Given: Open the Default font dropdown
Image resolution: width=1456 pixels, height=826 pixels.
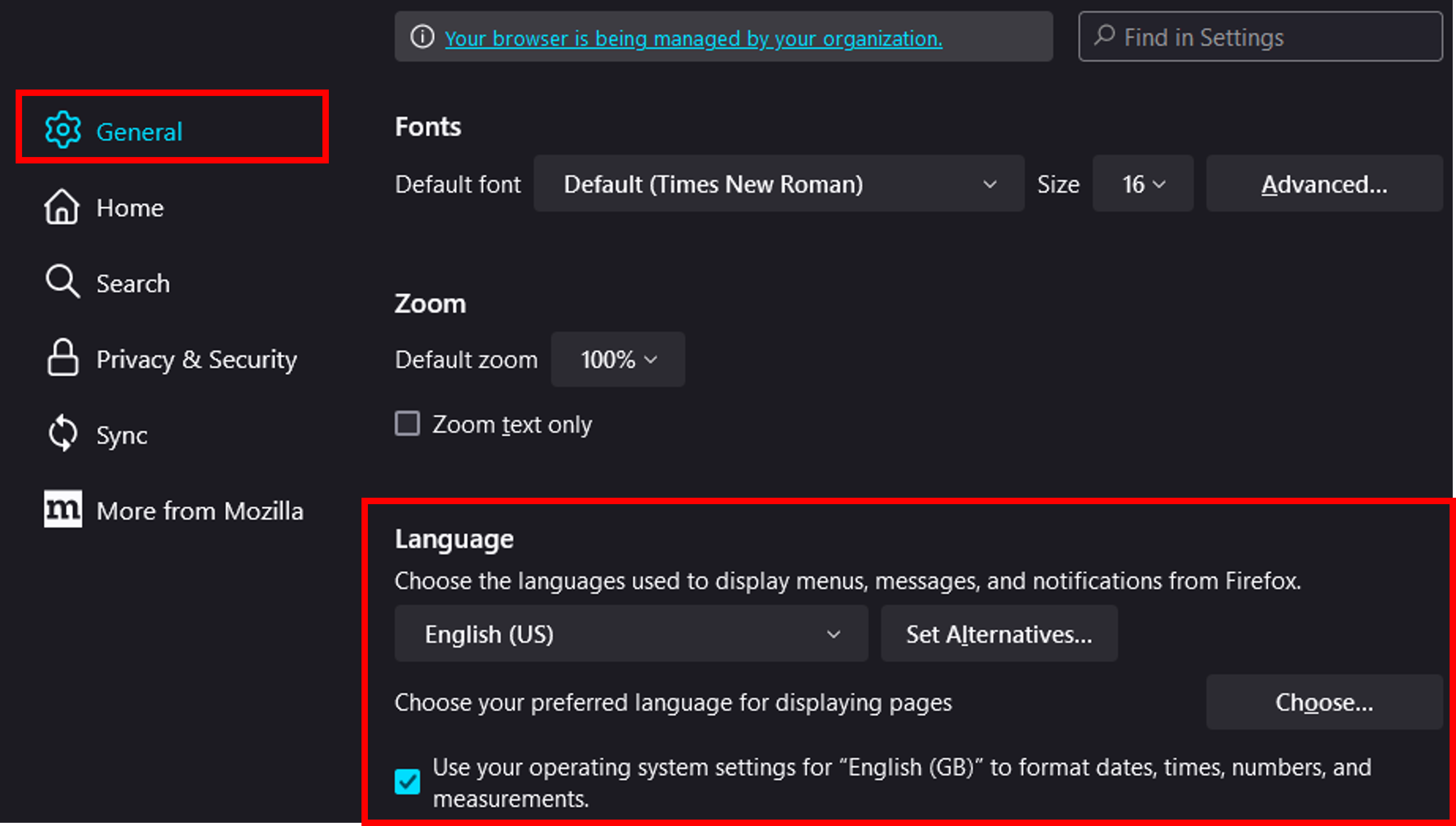Looking at the screenshot, I should tap(779, 184).
